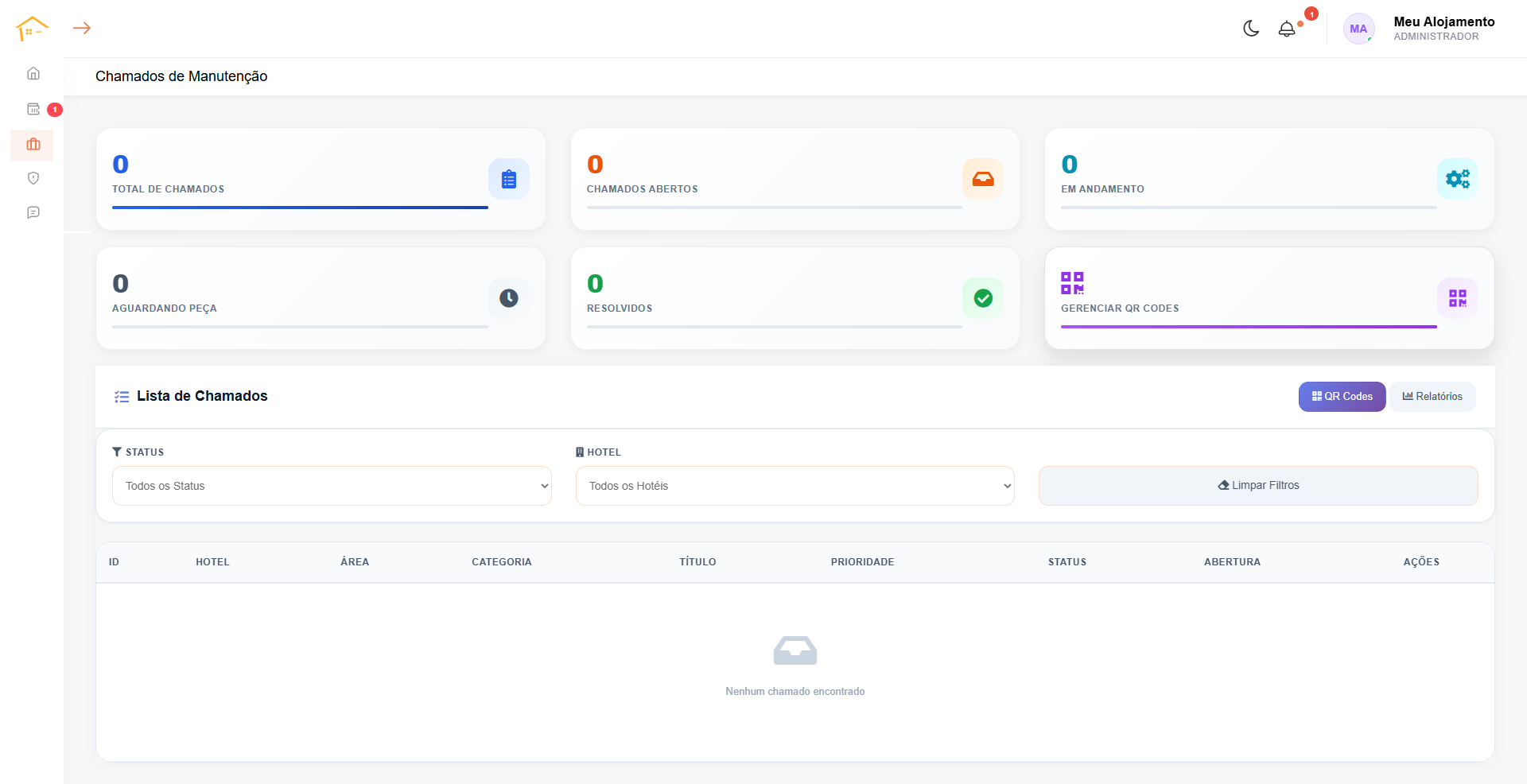Click clipboard icon on Total de Chamados card

tap(509, 179)
